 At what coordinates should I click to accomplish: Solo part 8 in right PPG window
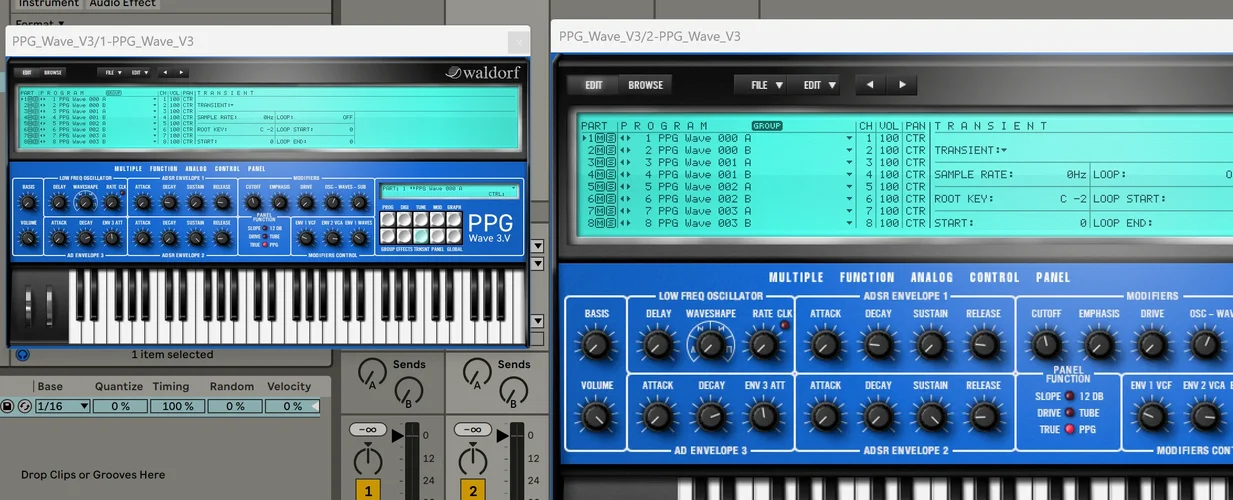[610, 223]
